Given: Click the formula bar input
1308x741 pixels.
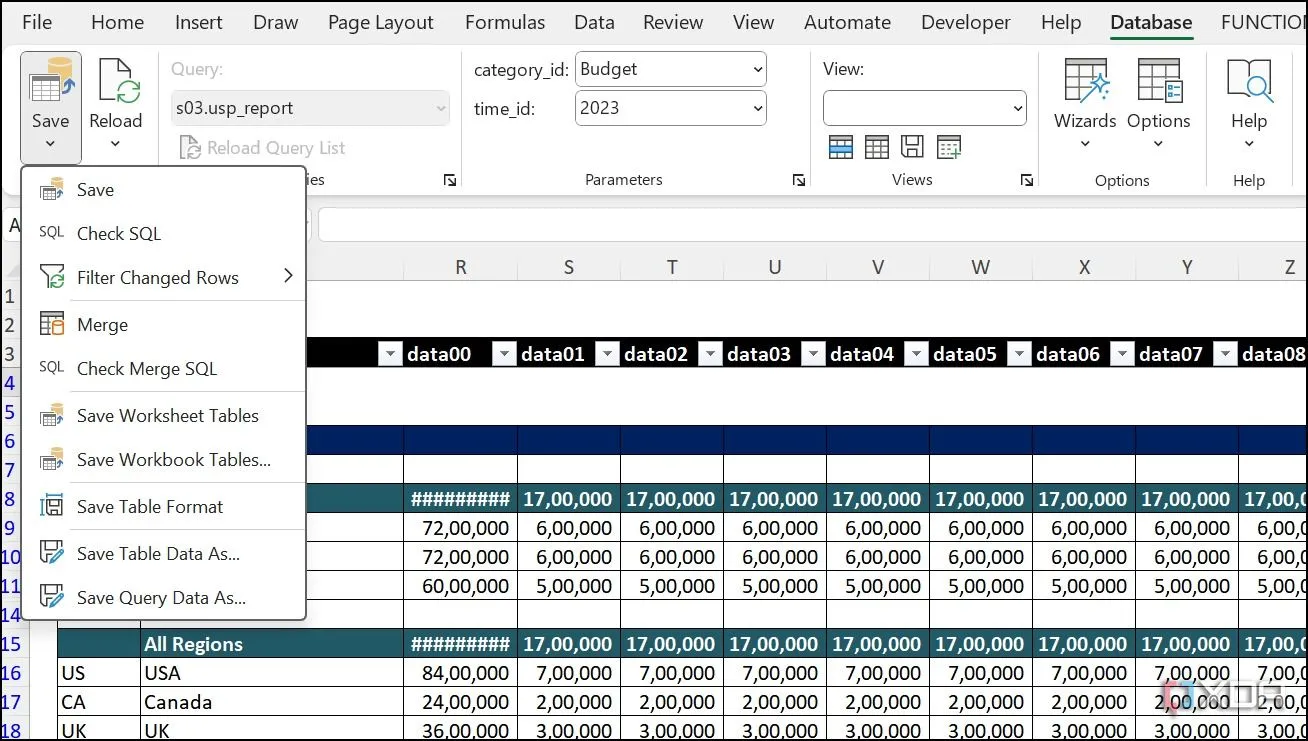Looking at the screenshot, I should 812,225.
